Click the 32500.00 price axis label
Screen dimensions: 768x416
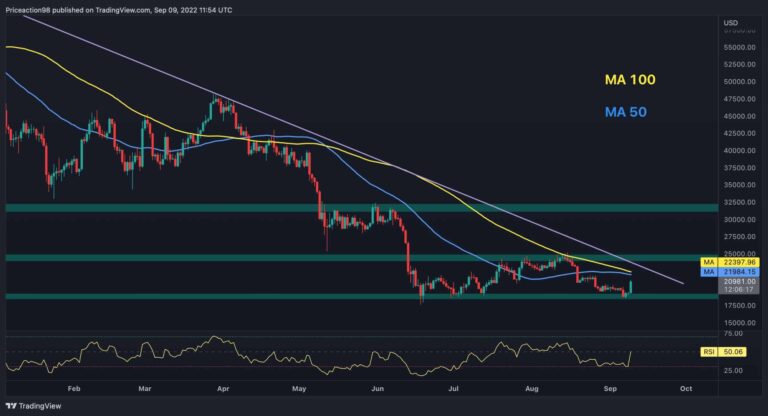click(x=740, y=202)
